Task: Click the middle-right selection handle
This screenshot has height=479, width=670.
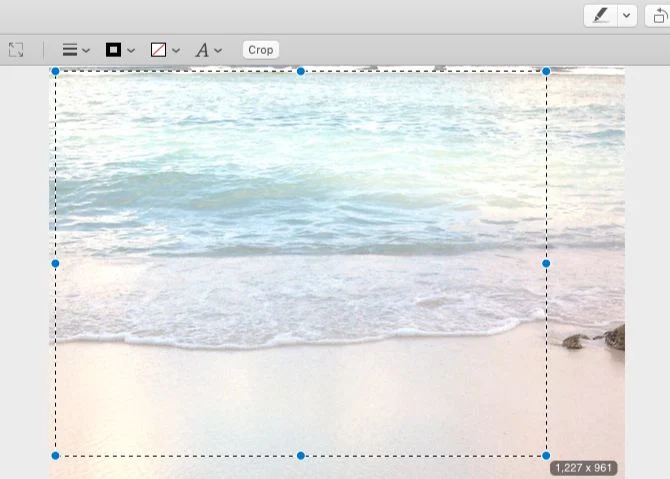Action: [x=546, y=263]
